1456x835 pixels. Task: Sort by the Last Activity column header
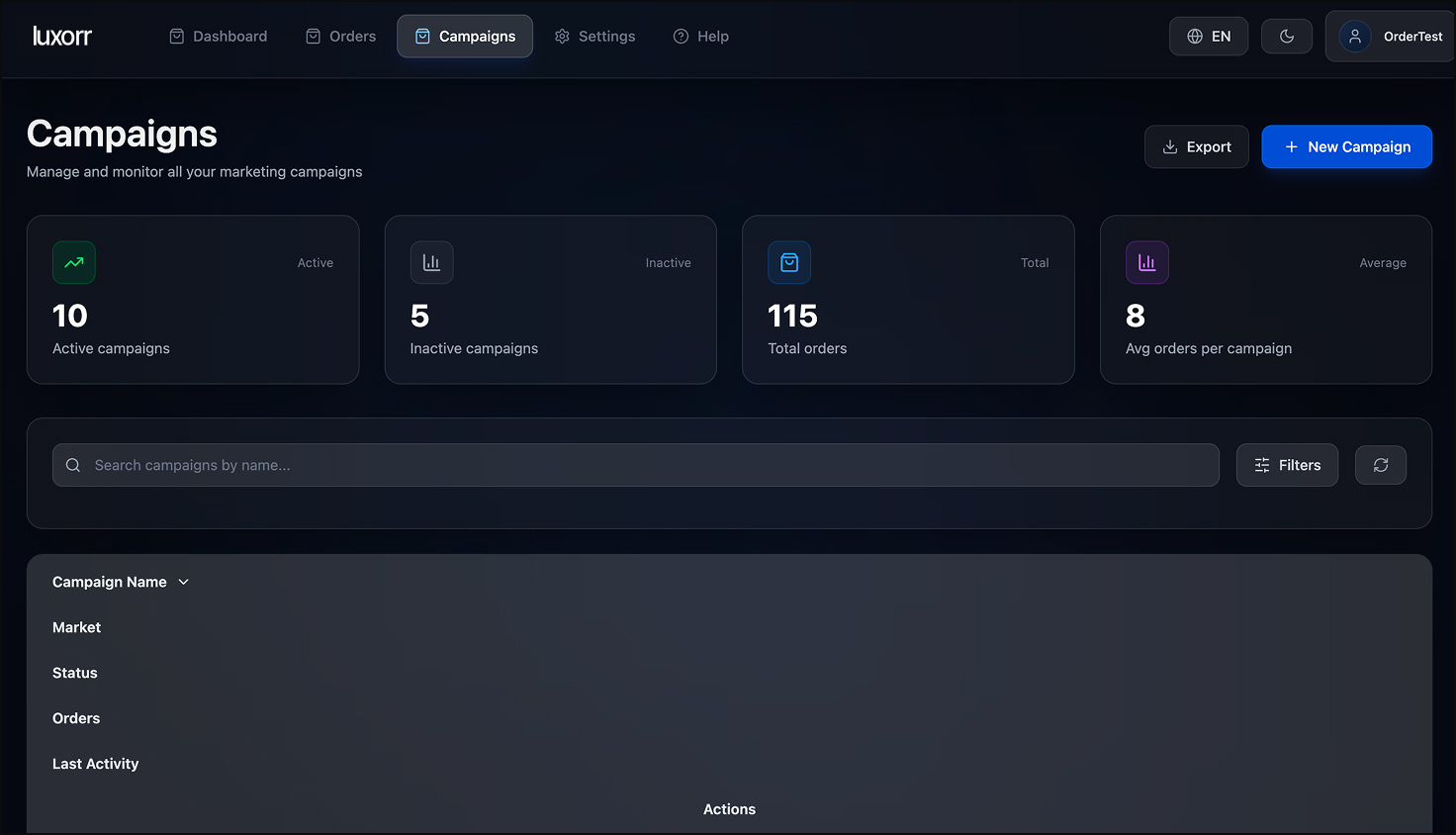pyautogui.click(x=95, y=764)
